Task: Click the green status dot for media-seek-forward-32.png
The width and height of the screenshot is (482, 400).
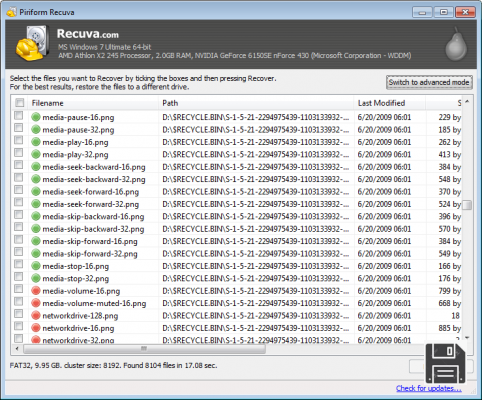Action: click(x=36, y=204)
